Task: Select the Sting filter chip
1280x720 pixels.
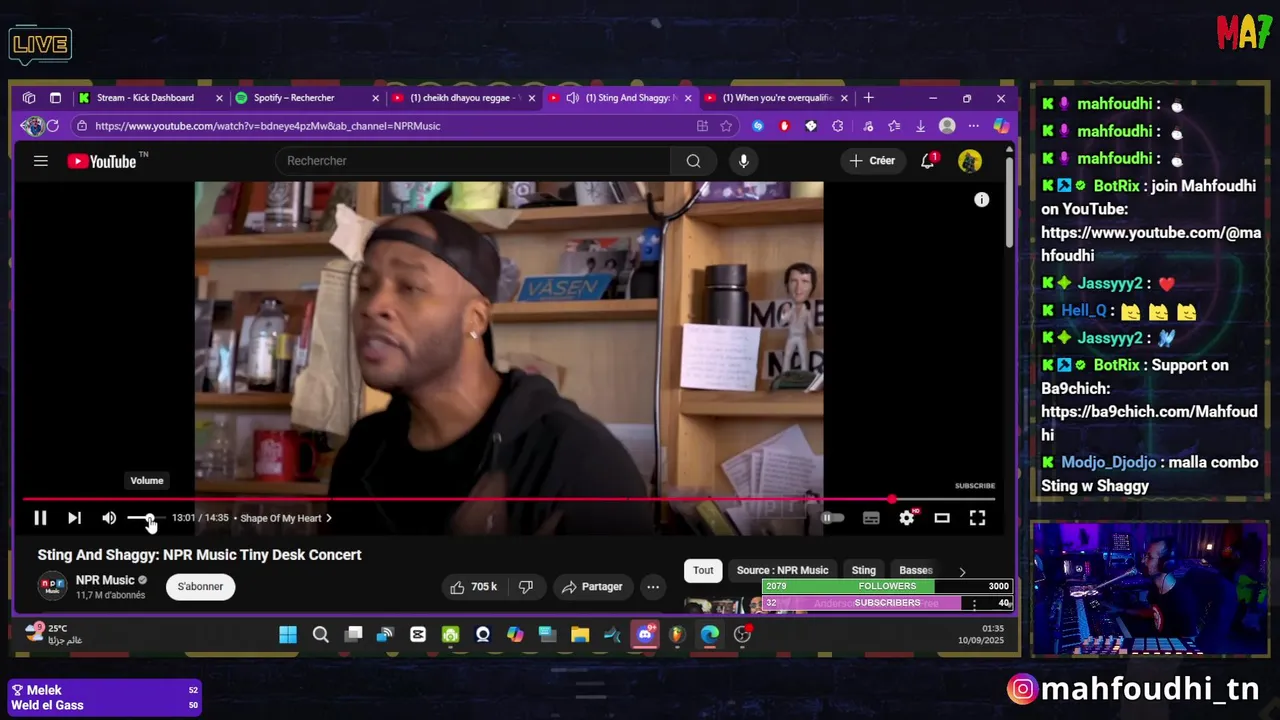Action: (864, 571)
